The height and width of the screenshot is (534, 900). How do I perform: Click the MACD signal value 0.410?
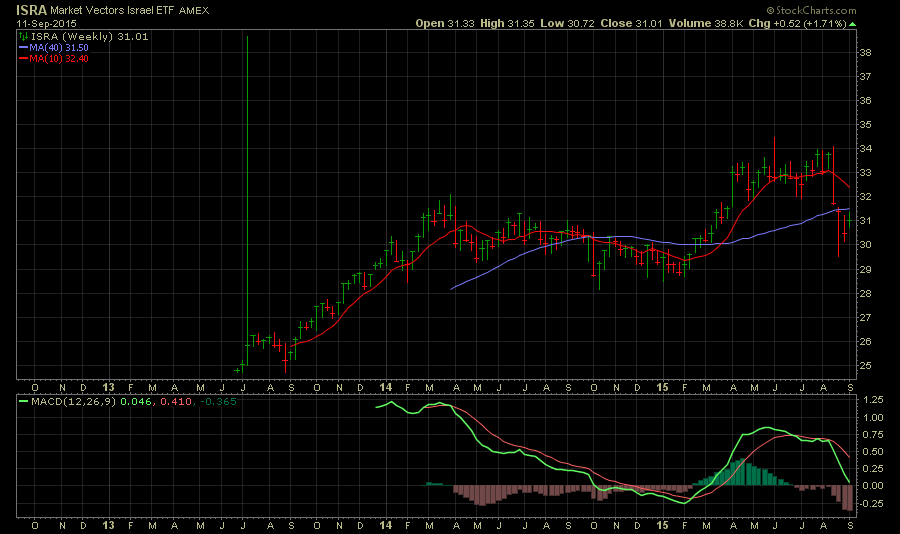click(x=176, y=401)
